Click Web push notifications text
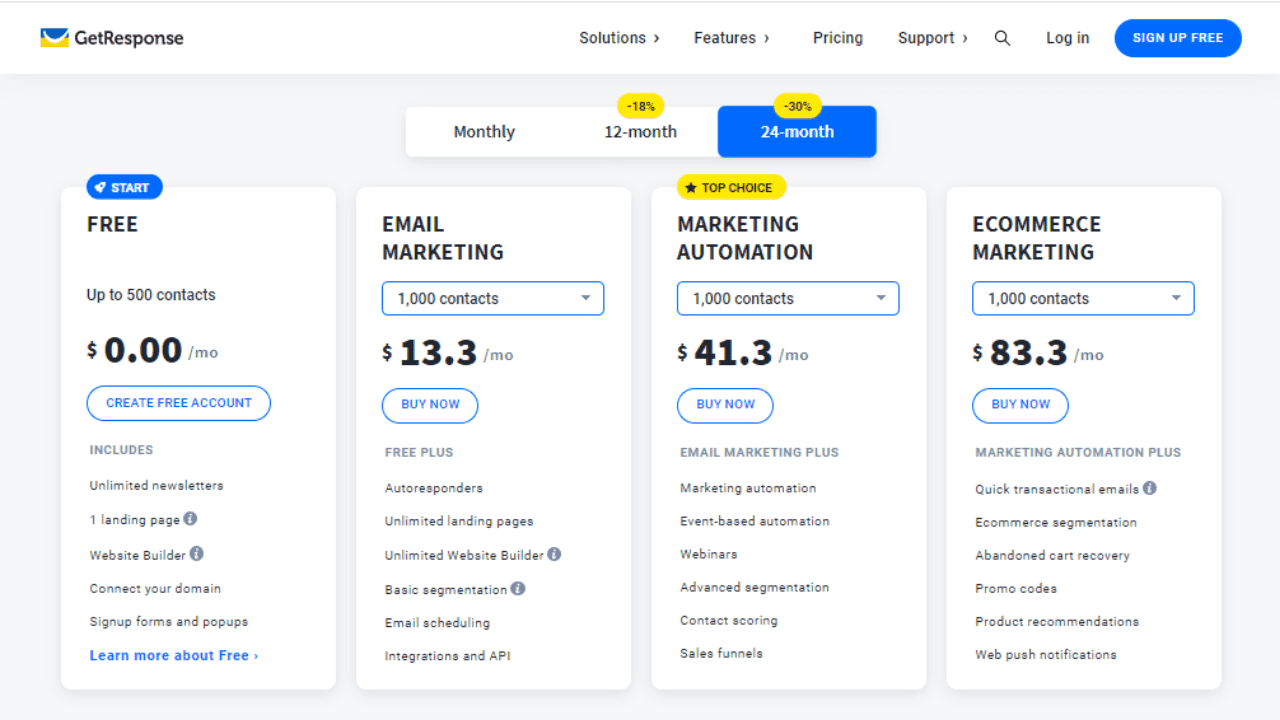 pos(1046,654)
